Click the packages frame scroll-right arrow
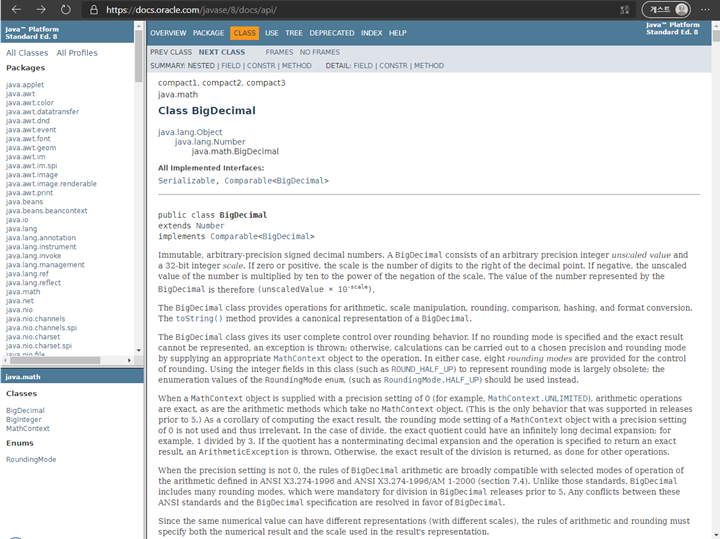The width and height of the screenshot is (720, 539). click(x=129, y=360)
